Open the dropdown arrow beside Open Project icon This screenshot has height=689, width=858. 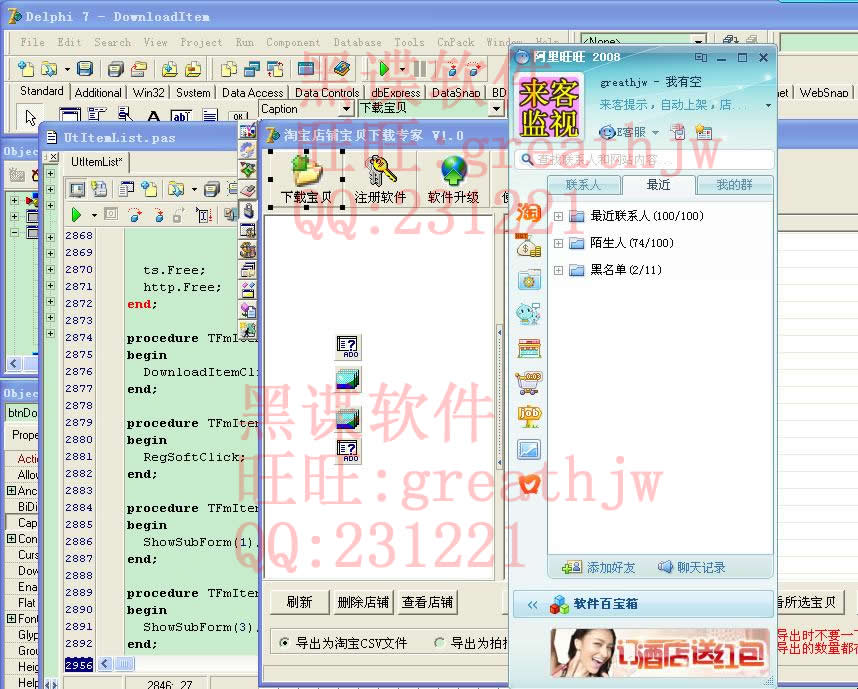[x=67, y=70]
